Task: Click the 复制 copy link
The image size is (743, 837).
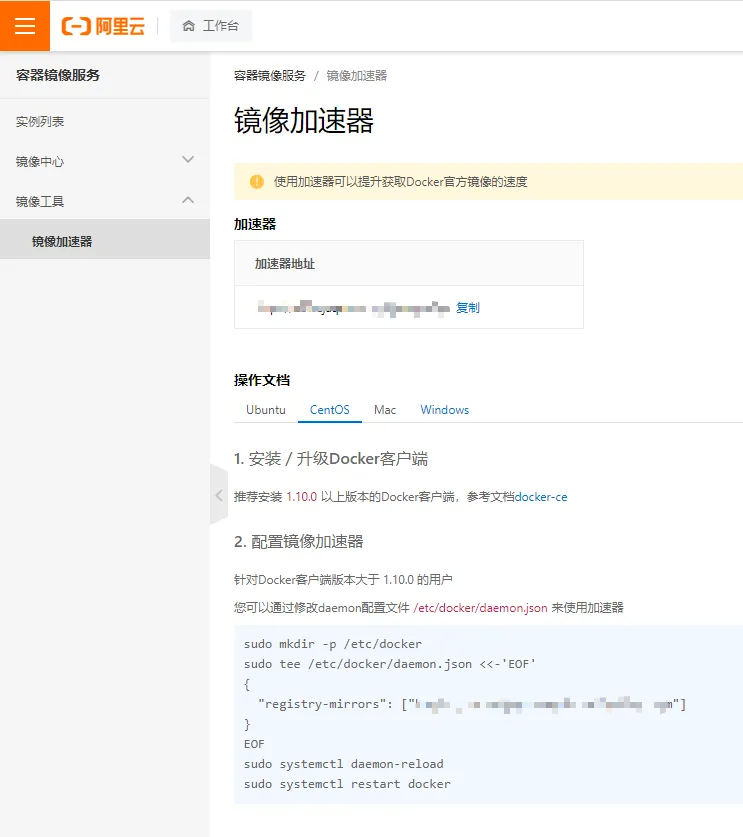Action: [468, 307]
